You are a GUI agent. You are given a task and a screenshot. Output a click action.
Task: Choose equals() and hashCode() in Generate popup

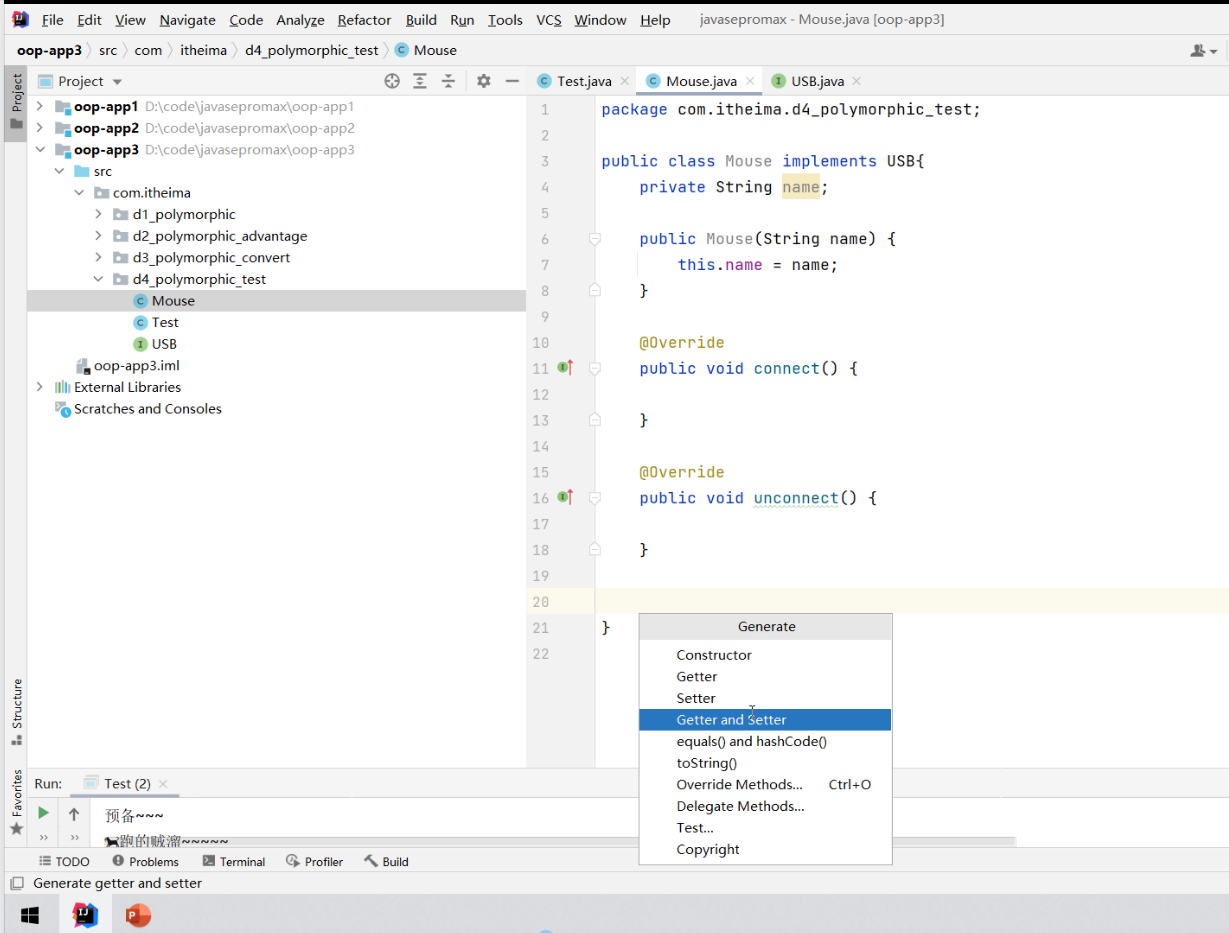tap(765, 741)
